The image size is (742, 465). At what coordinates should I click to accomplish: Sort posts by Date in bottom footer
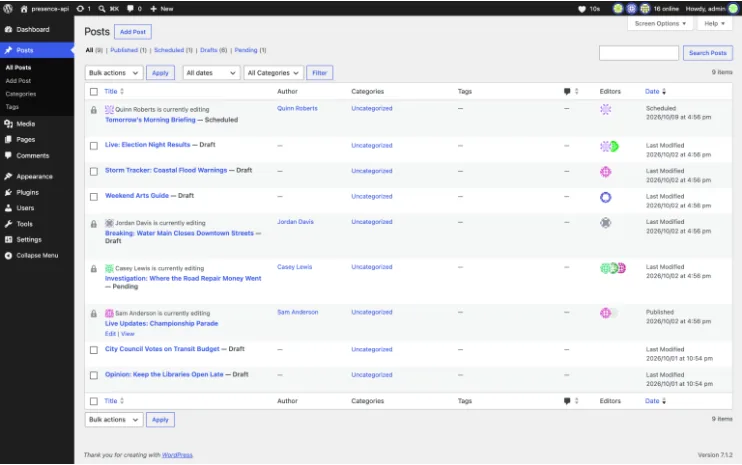tap(655, 401)
